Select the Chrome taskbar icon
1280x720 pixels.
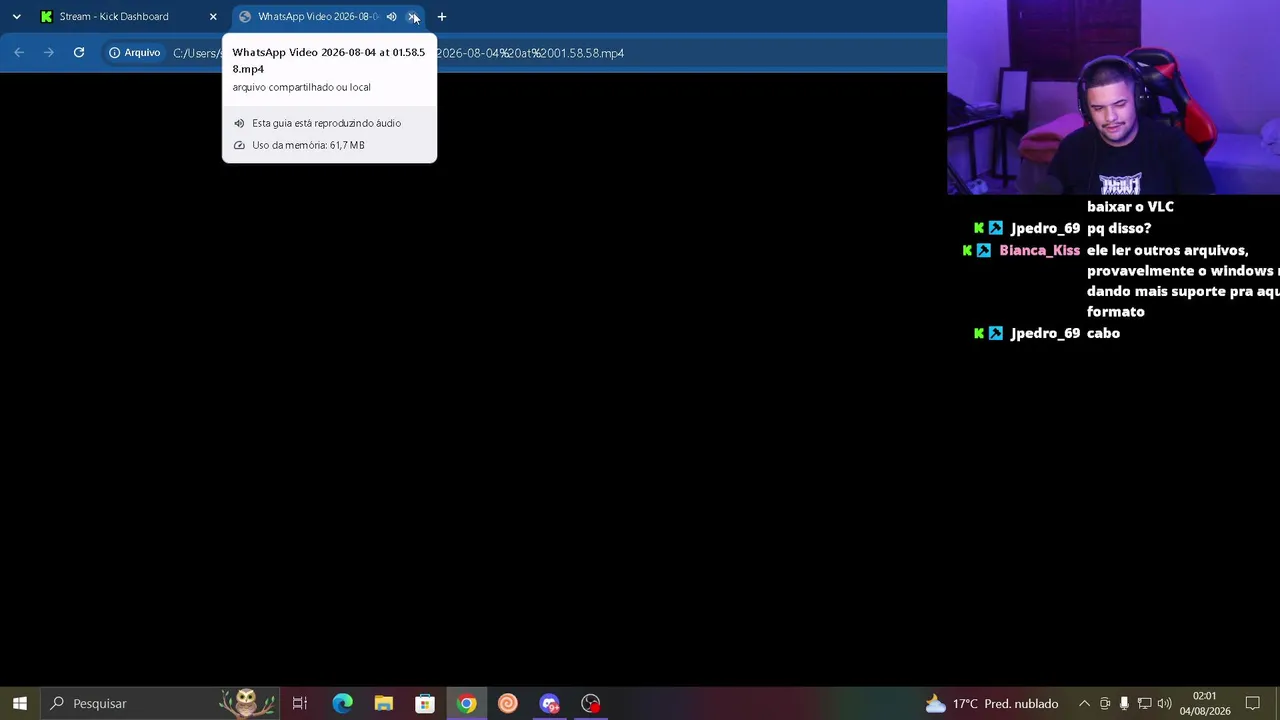tap(466, 703)
